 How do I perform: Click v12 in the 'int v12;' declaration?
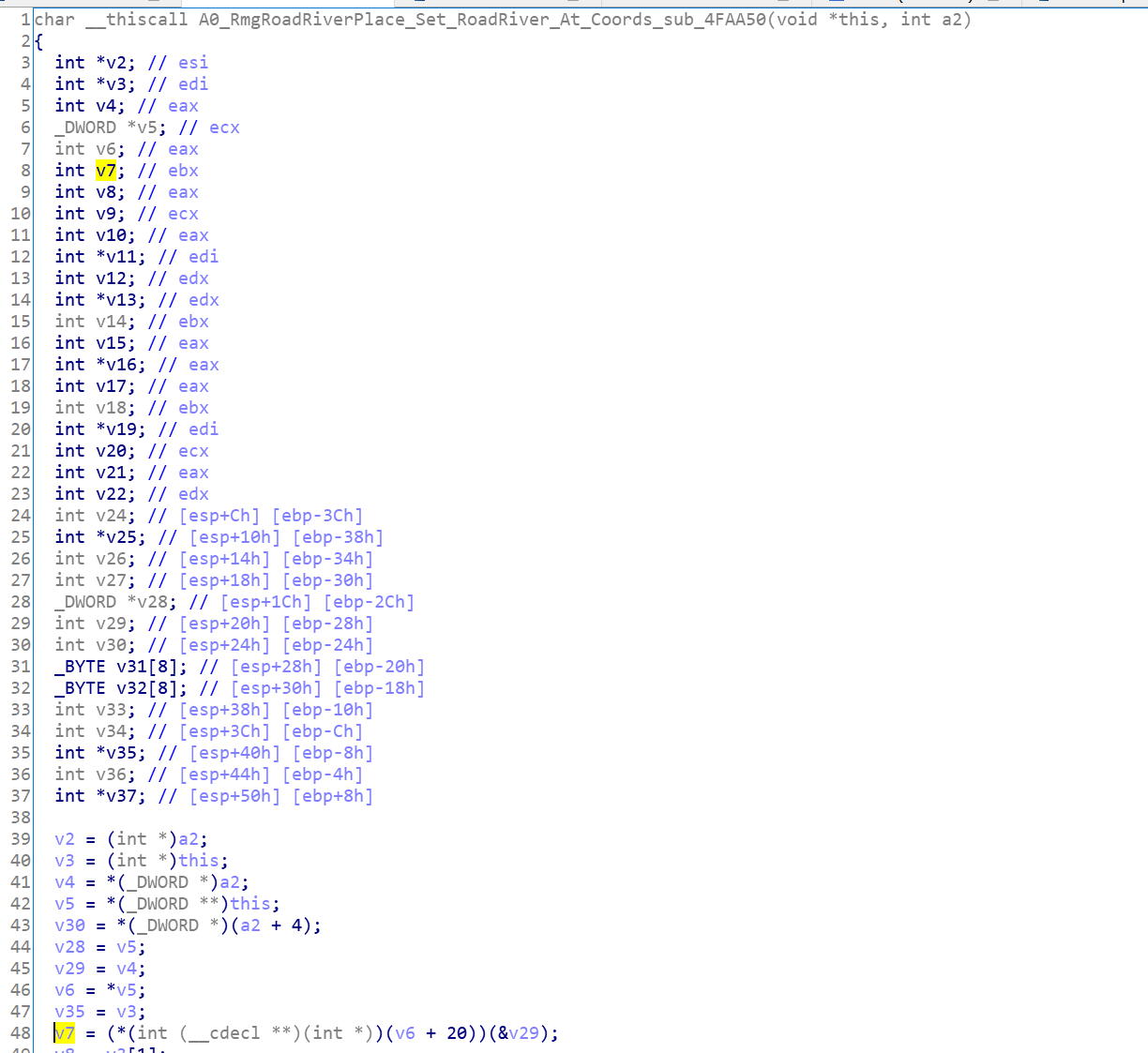(111, 278)
